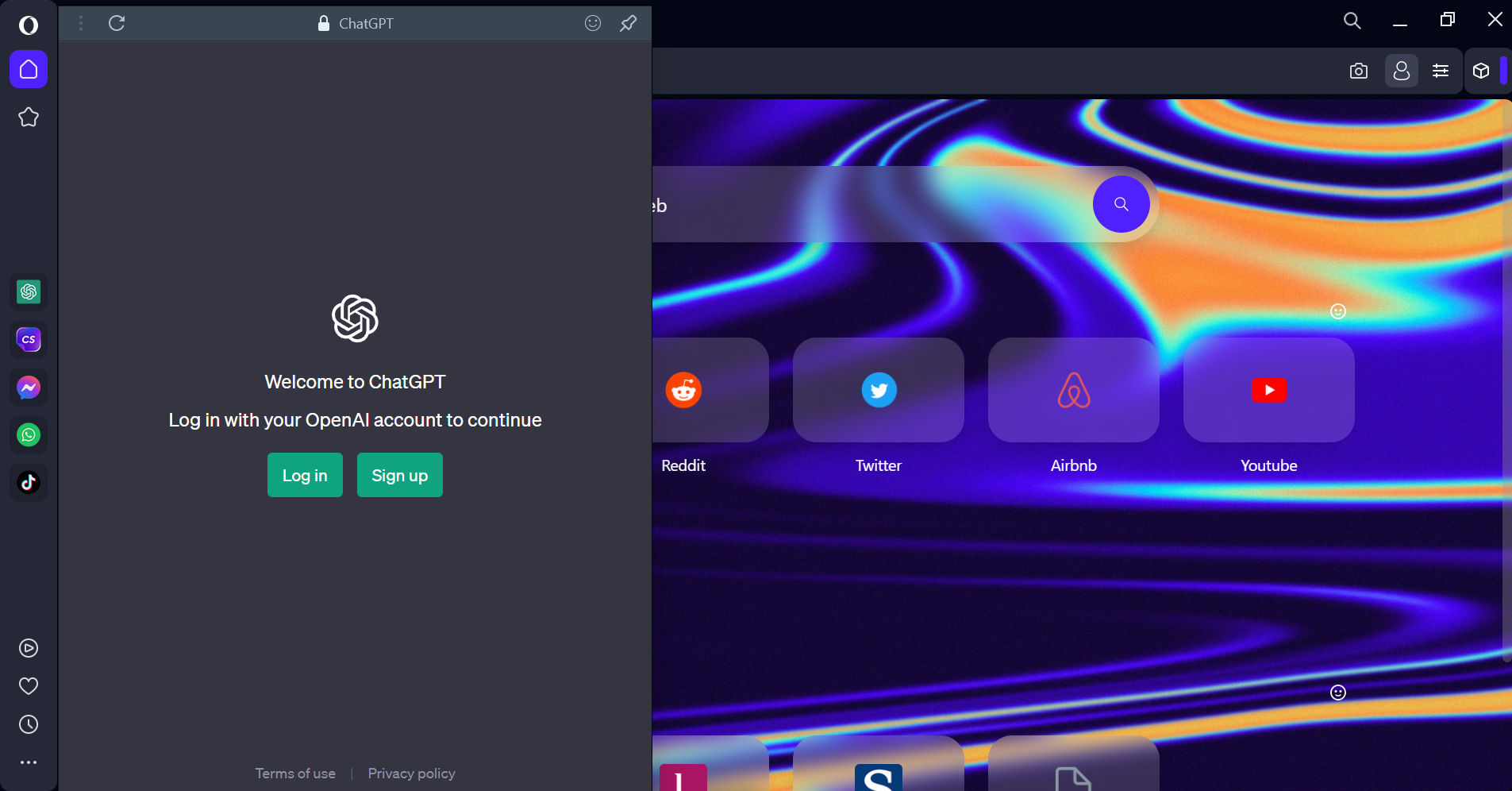Open the Airbnb speed dial tile

click(1074, 390)
